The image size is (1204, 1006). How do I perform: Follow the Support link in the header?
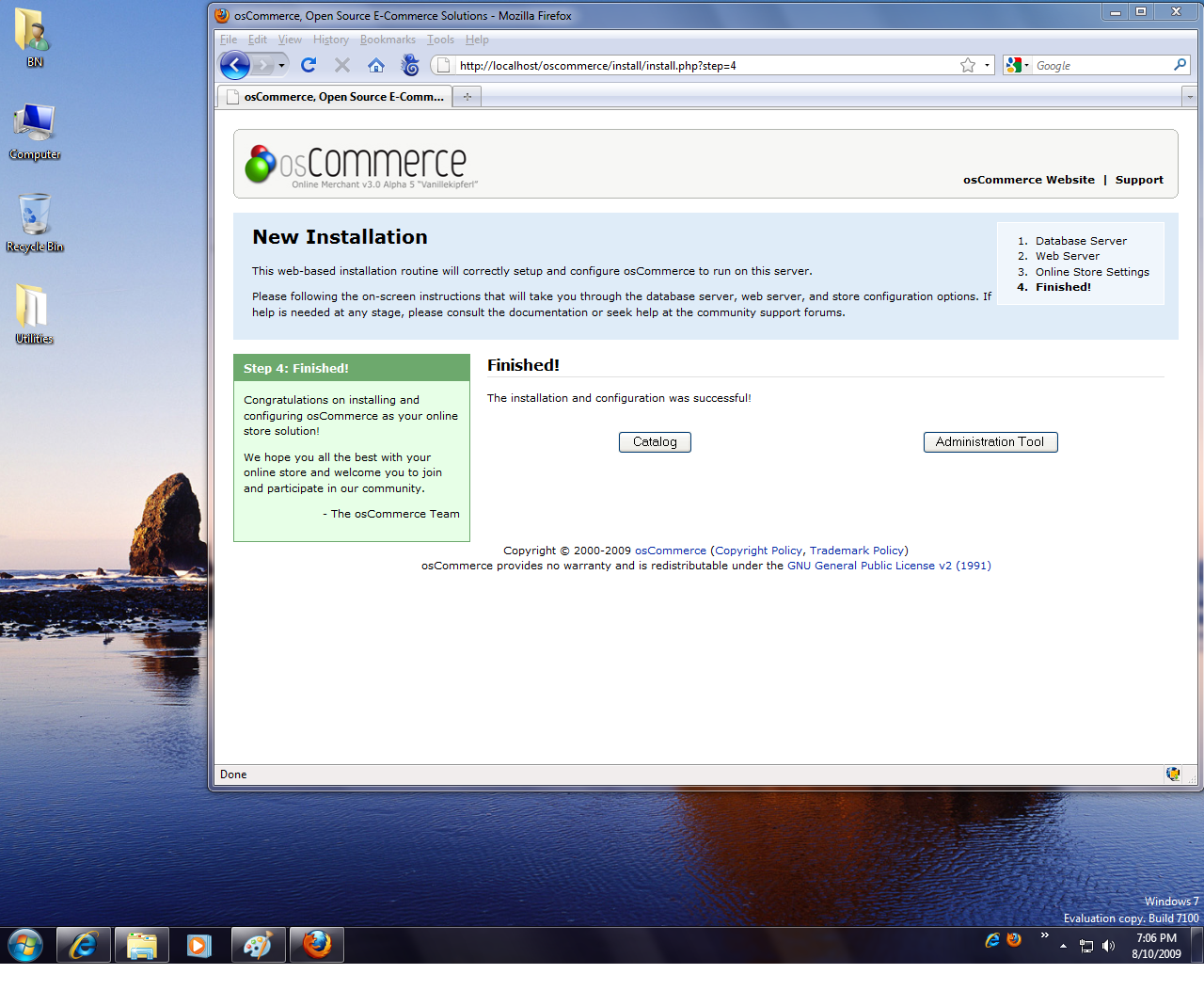1138,180
